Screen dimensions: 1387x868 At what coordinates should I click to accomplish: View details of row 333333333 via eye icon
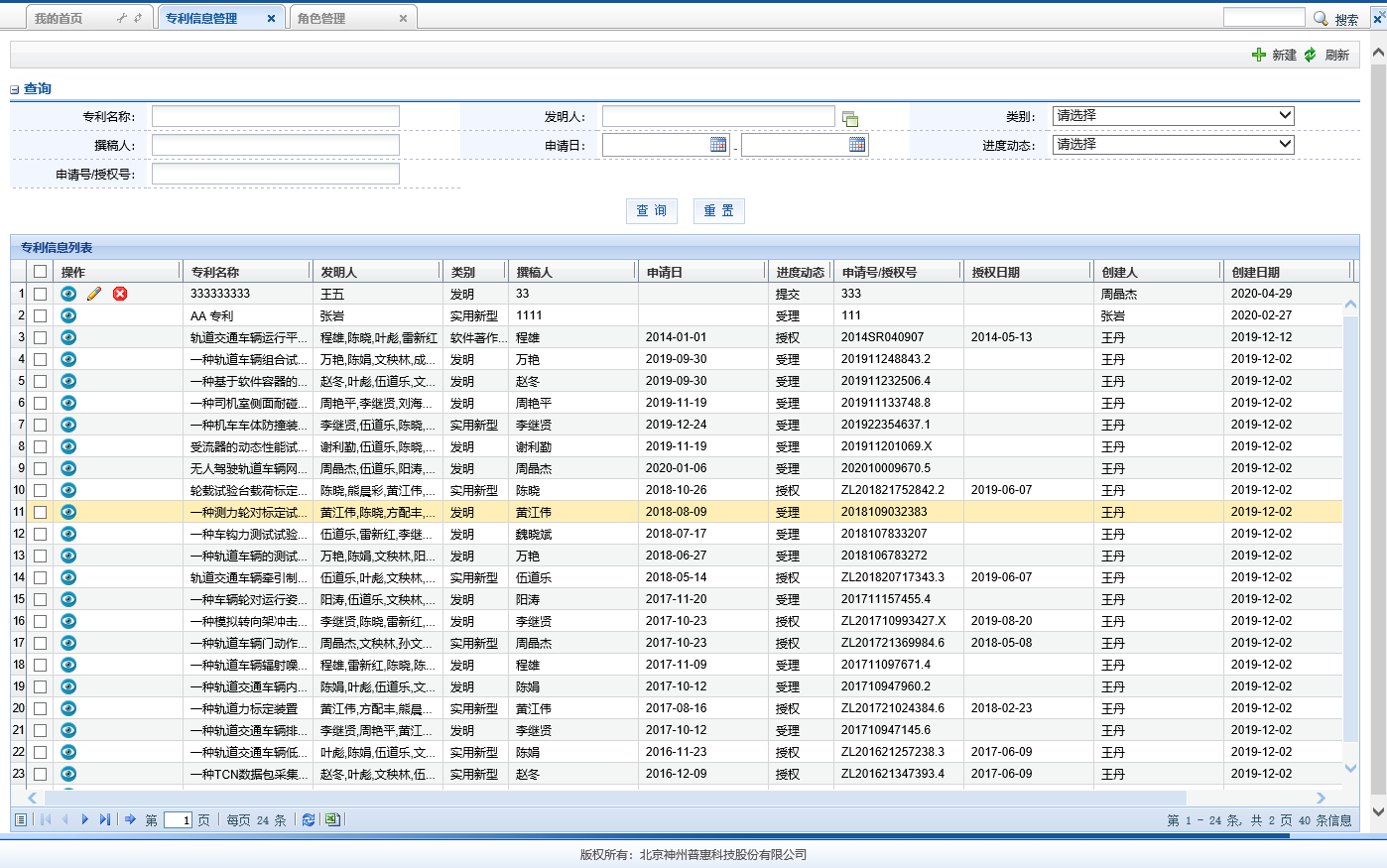coord(68,294)
